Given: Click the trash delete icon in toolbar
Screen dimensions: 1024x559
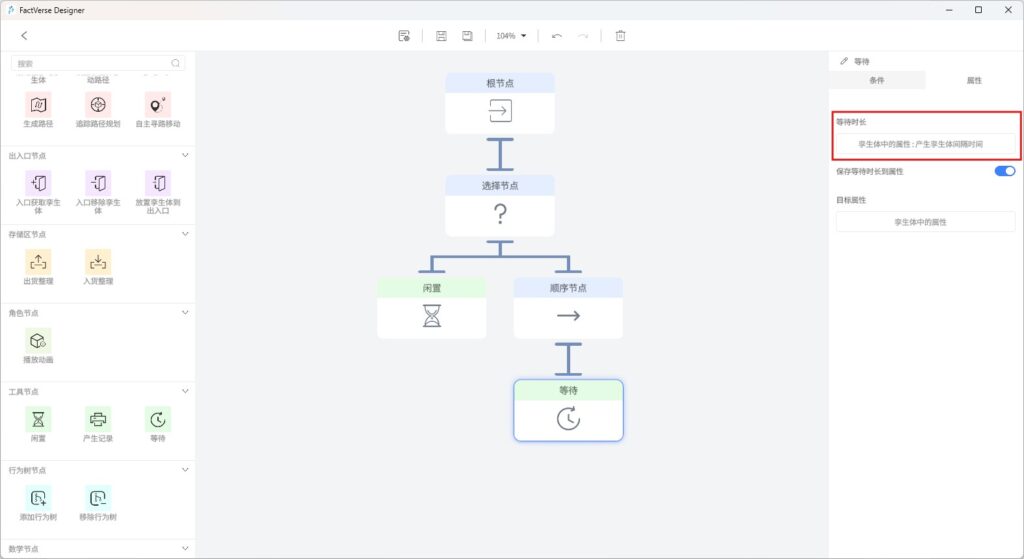Looking at the screenshot, I should (x=620, y=36).
